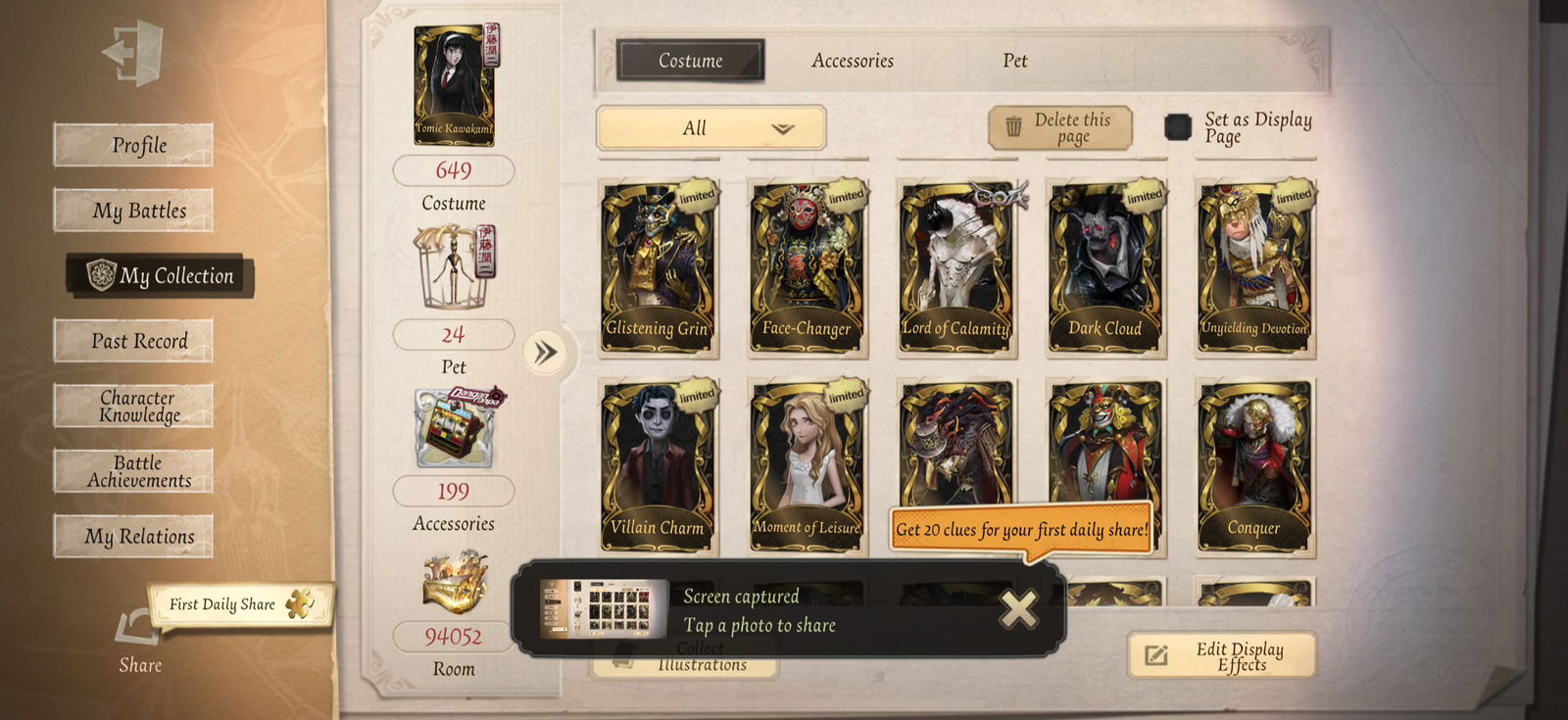Select the Glistening Grin costume card
This screenshot has width=1568, height=720.
tap(659, 267)
